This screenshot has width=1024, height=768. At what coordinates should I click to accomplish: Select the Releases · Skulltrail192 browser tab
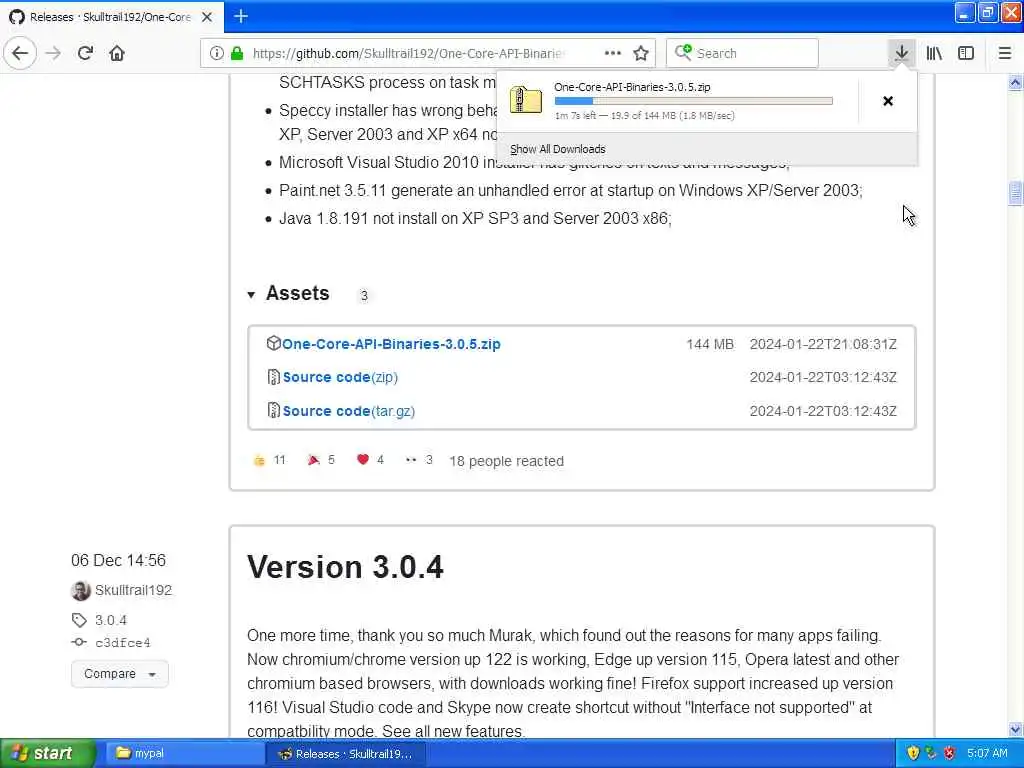pyautogui.click(x=111, y=17)
